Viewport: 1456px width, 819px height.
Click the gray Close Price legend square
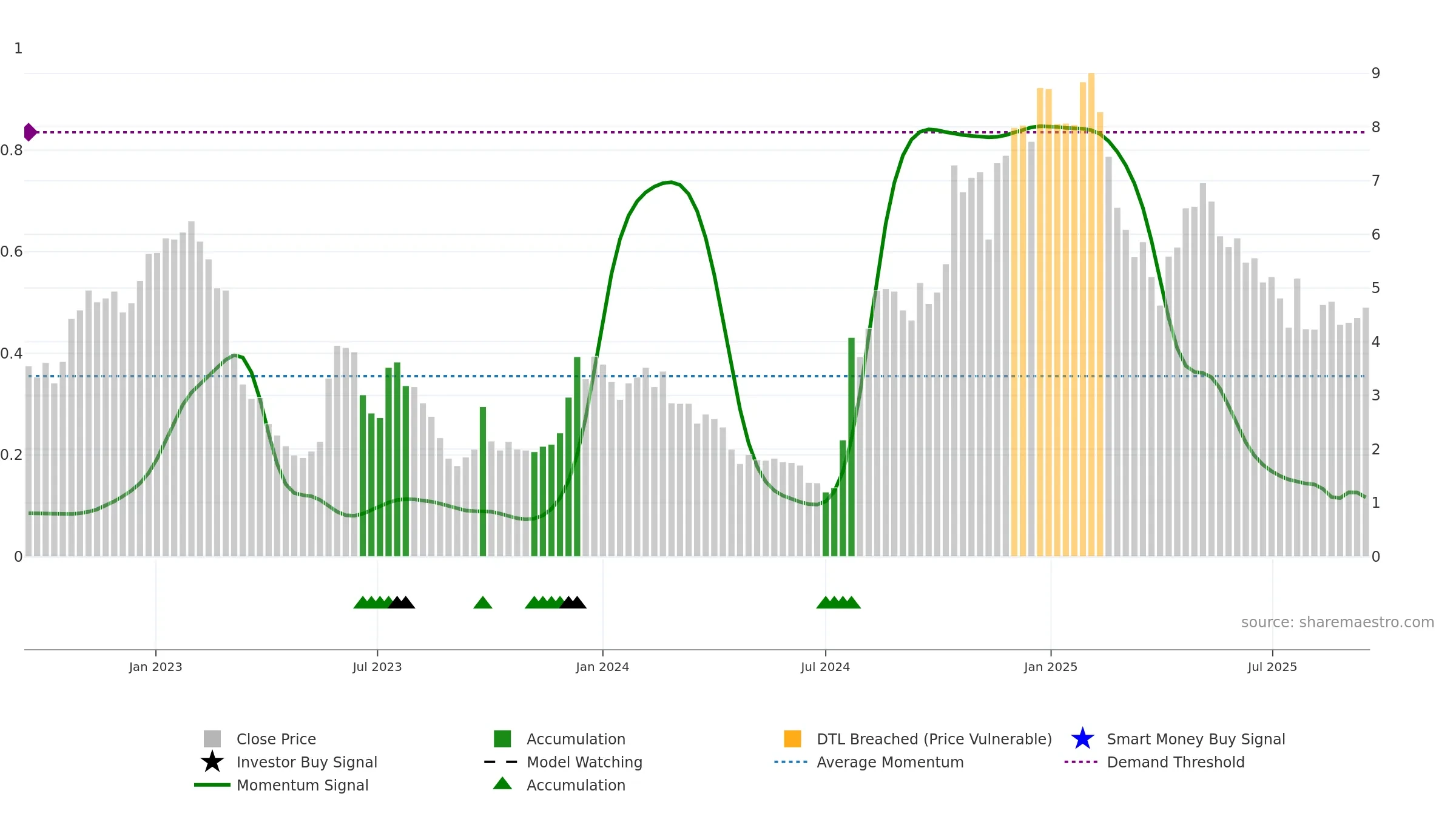click(x=212, y=738)
